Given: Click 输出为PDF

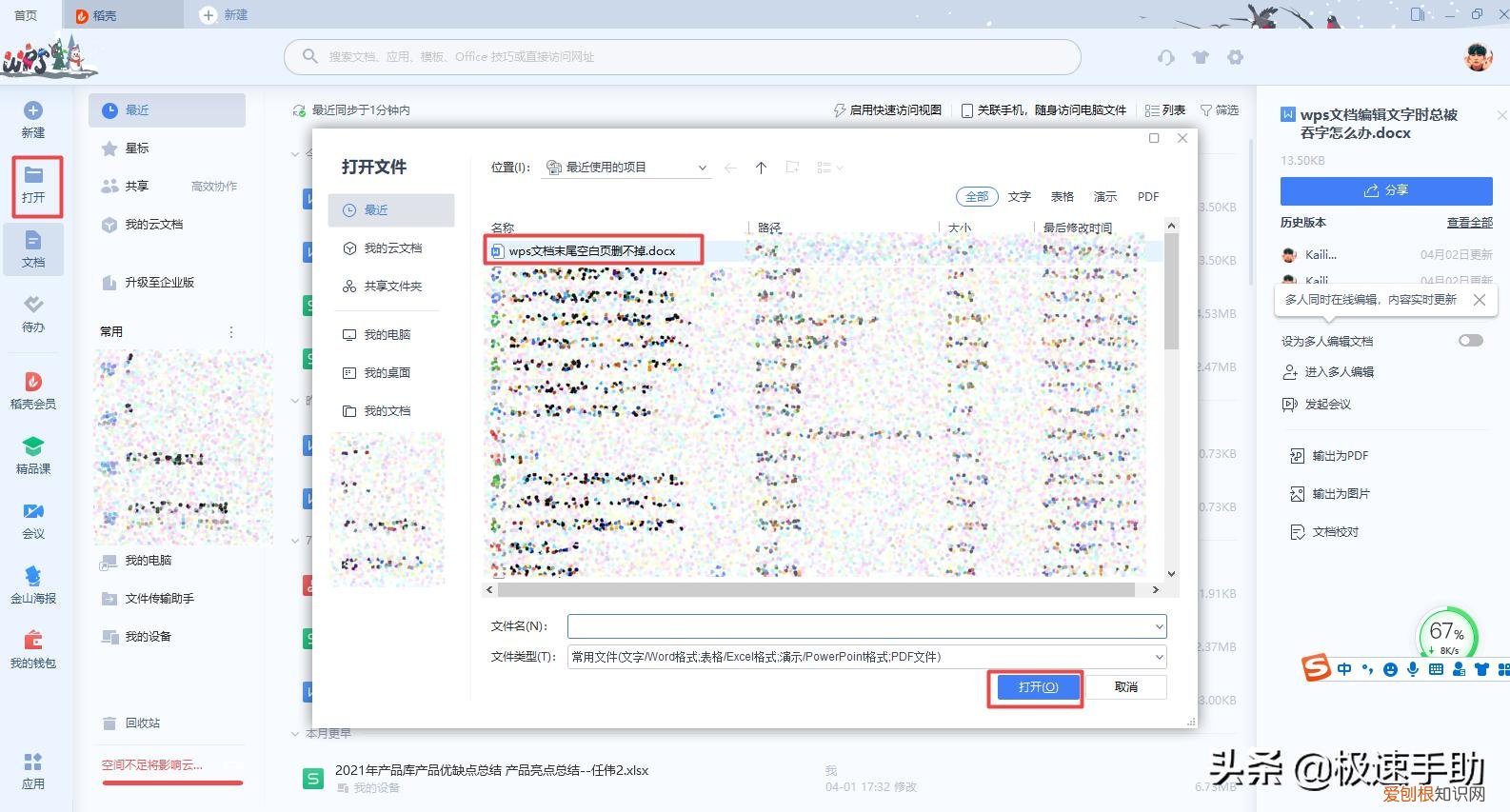Looking at the screenshot, I should 1330,456.
